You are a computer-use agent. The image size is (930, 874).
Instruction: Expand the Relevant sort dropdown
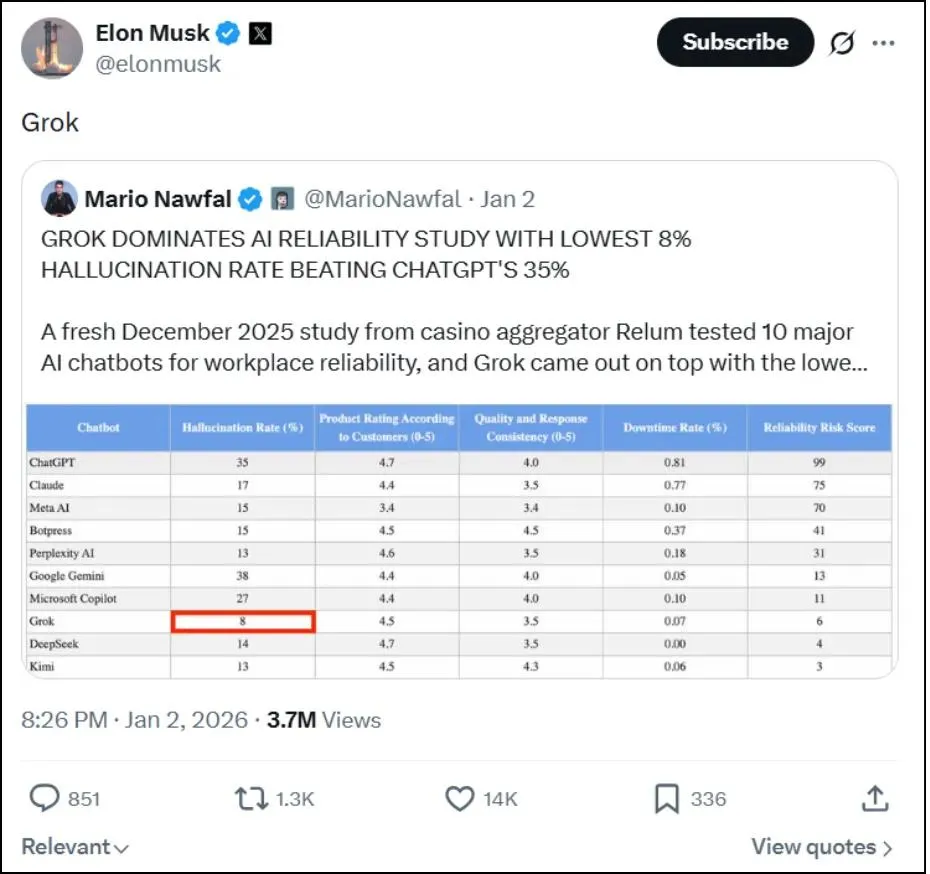click(x=75, y=847)
